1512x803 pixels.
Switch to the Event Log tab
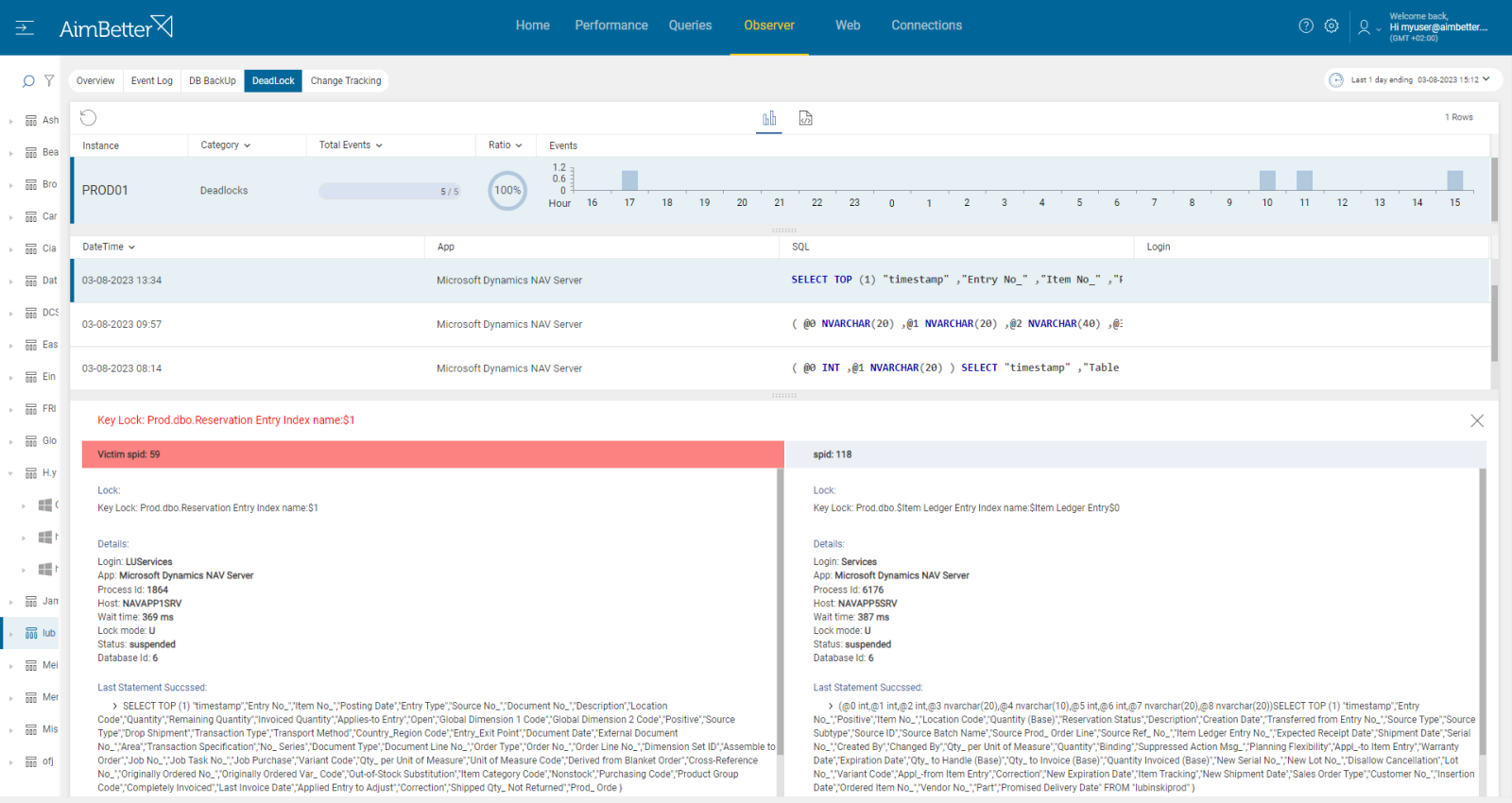click(x=152, y=81)
